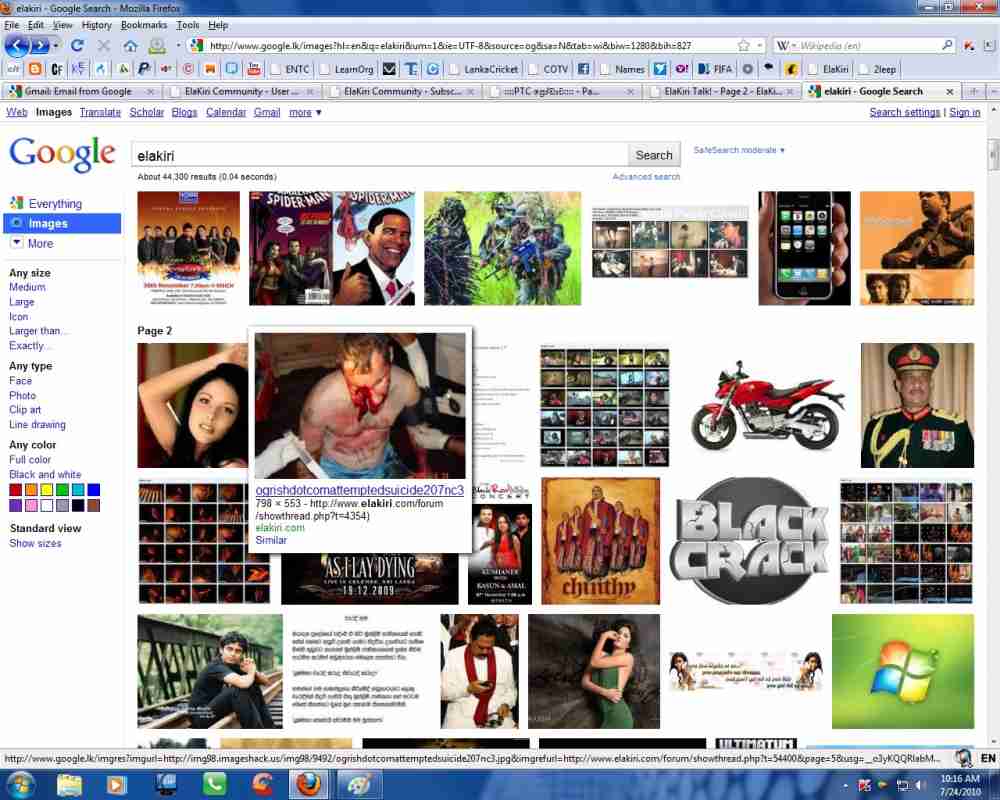Close the elakiri - Google Search tab
The width and height of the screenshot is (1000, 800).
[x=949, y=91]
